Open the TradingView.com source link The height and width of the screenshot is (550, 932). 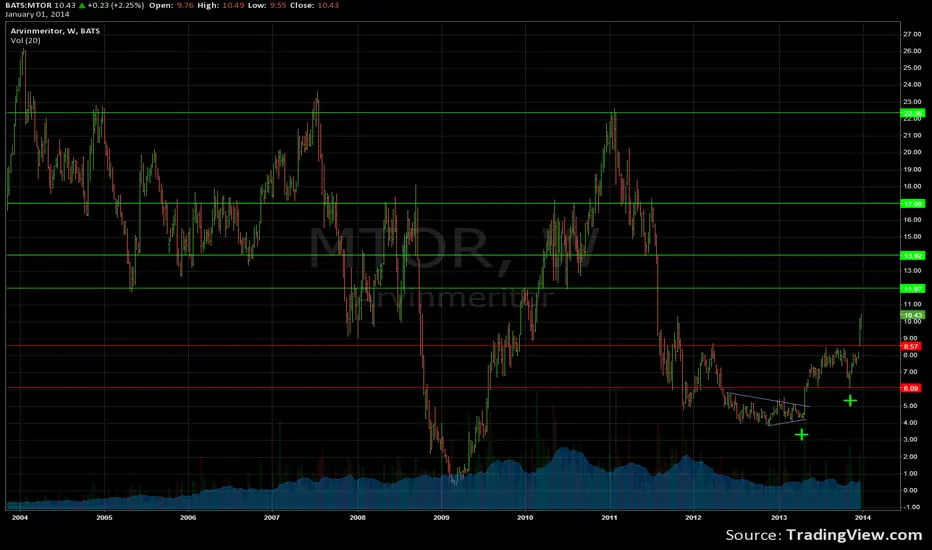pyautogui.click(x=854, y=535)
